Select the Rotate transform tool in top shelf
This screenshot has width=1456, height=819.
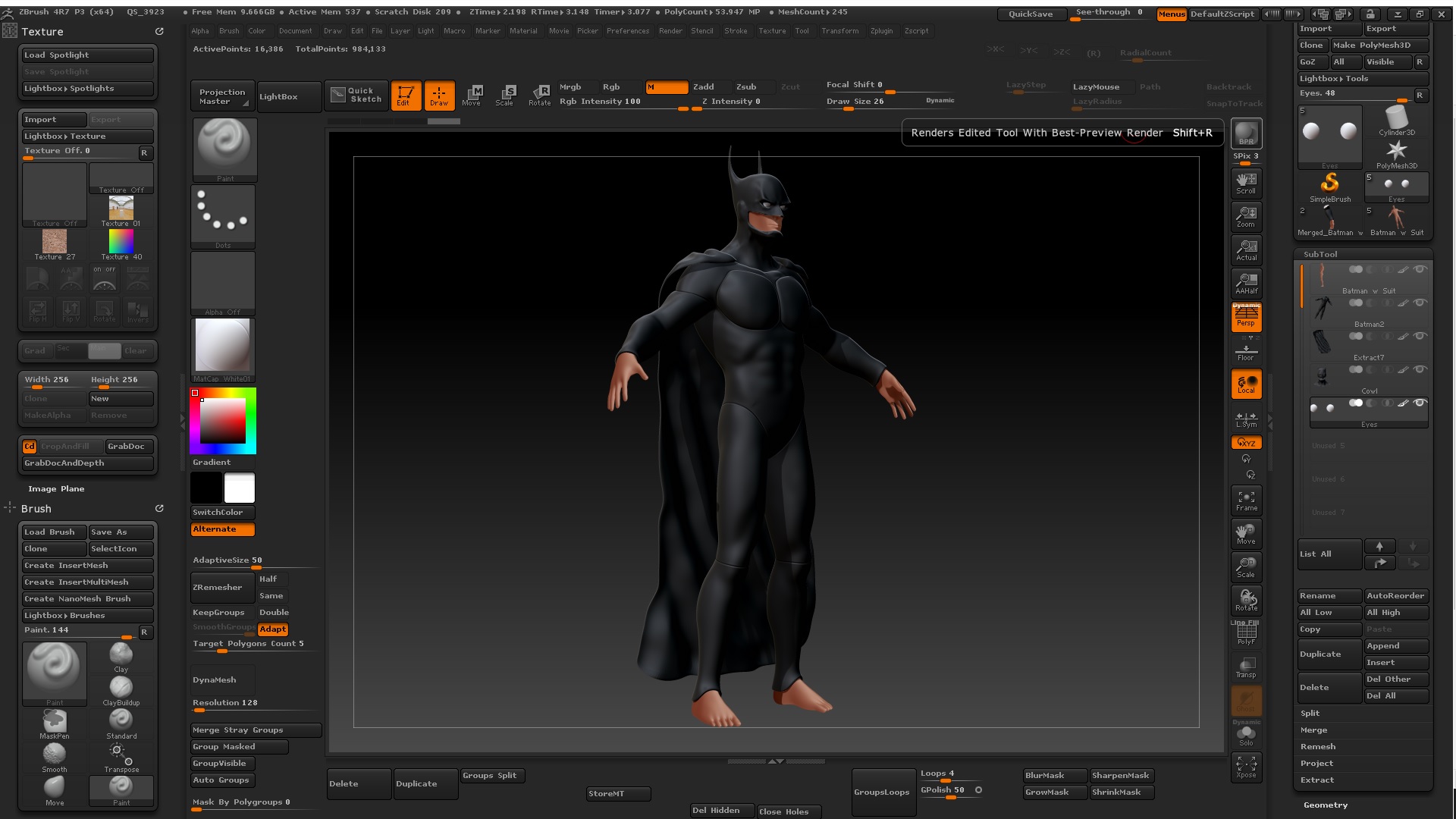point(539,96)
